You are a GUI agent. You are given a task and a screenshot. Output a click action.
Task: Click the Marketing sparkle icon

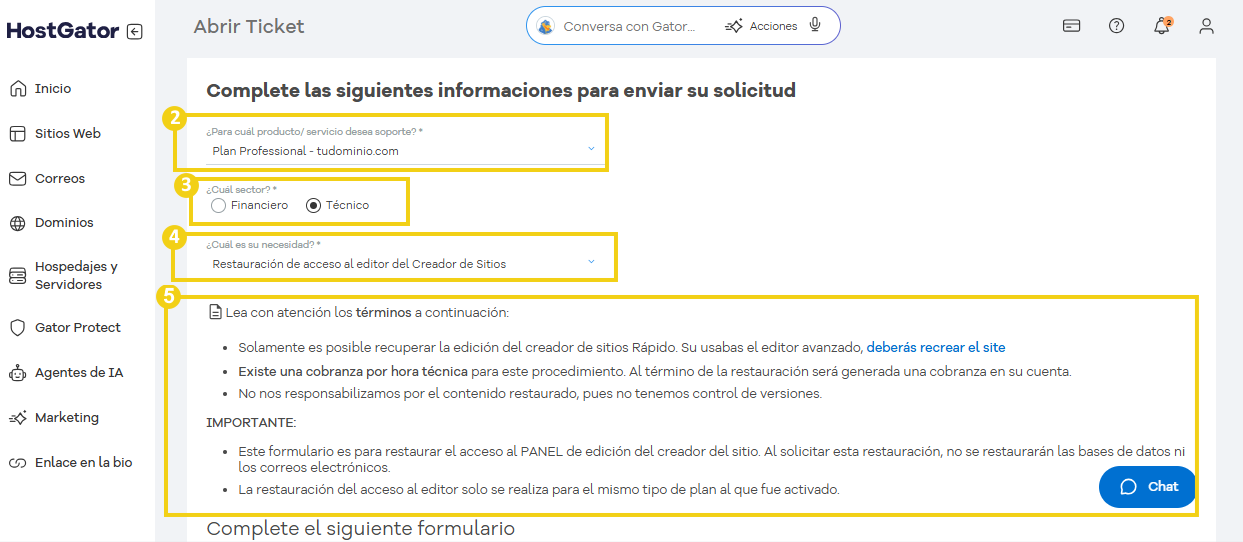pos(17,418)
